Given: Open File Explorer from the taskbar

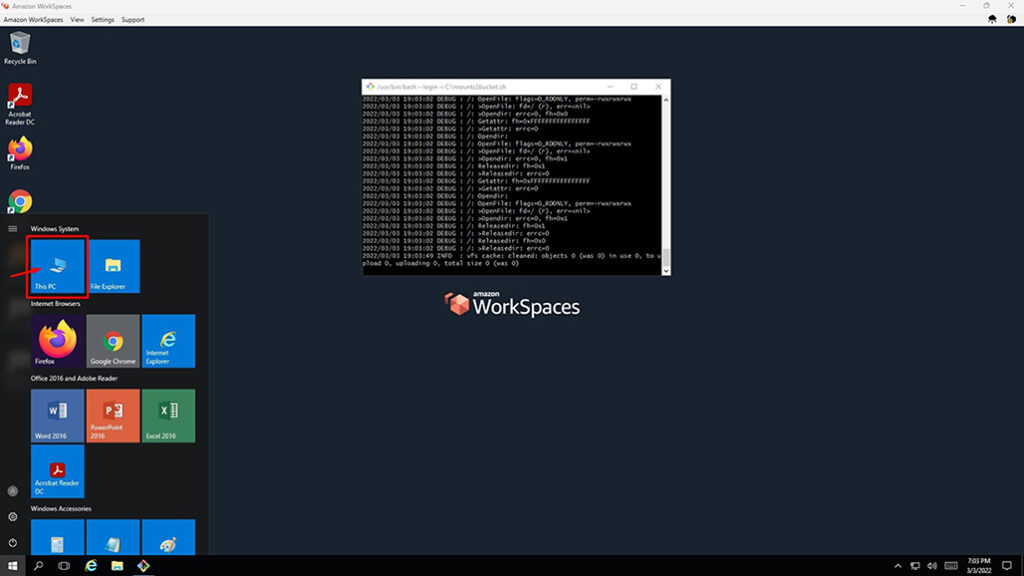Looking at the screenshot, I should (x=117, y=566).
